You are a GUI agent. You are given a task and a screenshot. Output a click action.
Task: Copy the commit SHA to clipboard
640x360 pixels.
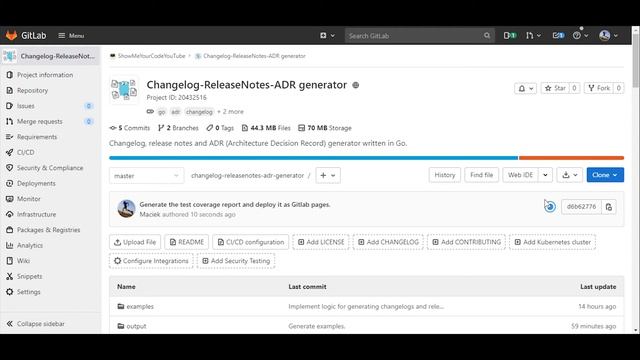tap(609, 207)
